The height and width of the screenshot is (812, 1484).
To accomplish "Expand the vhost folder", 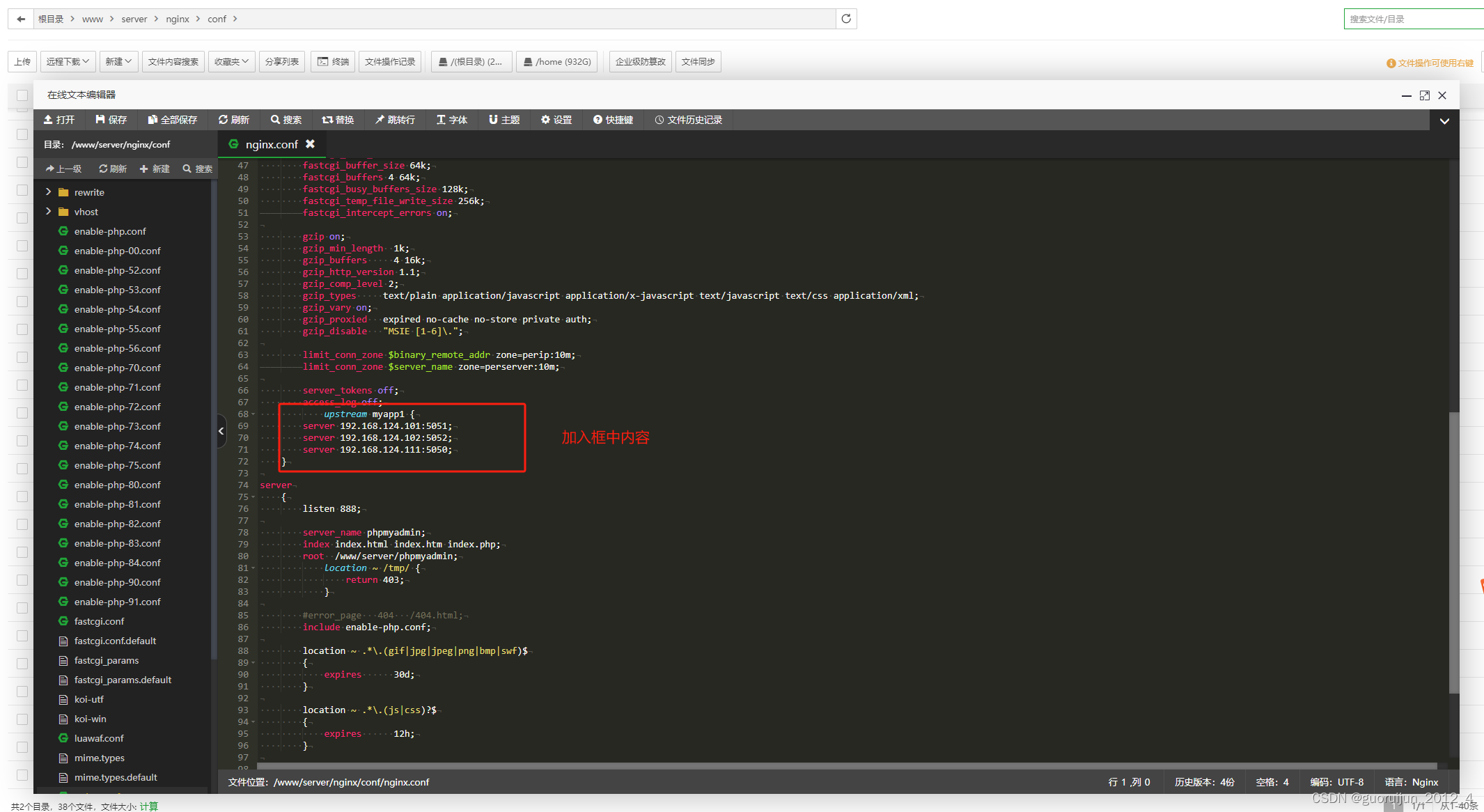I will 47,211.
